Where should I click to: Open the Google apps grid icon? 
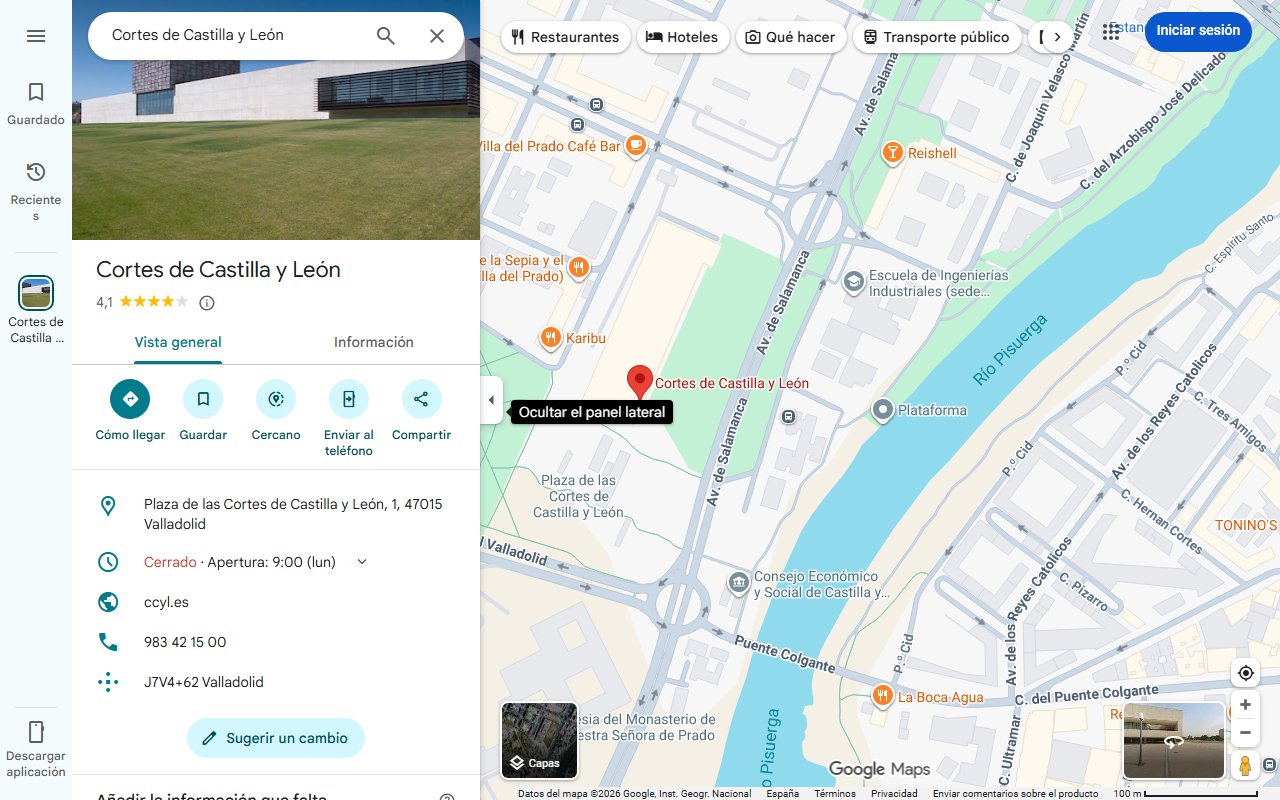[1111, 32]
